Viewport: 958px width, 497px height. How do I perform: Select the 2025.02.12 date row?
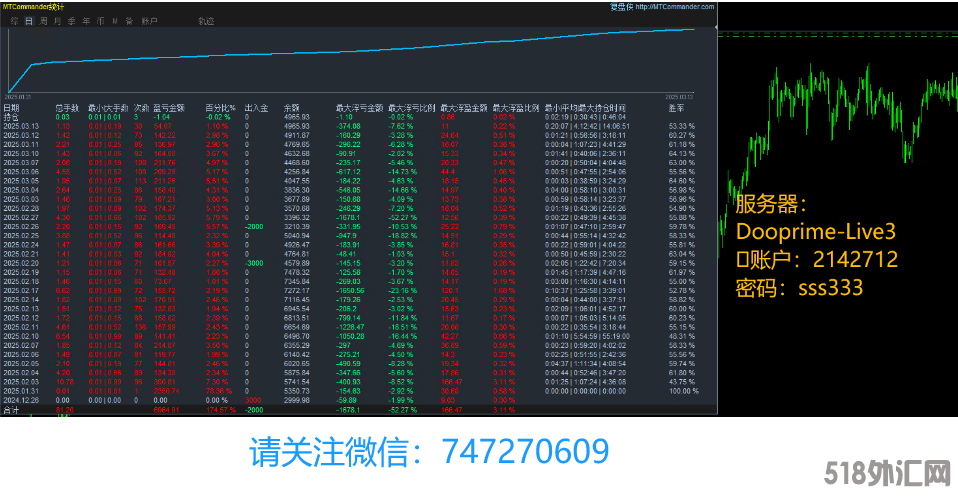359,318
